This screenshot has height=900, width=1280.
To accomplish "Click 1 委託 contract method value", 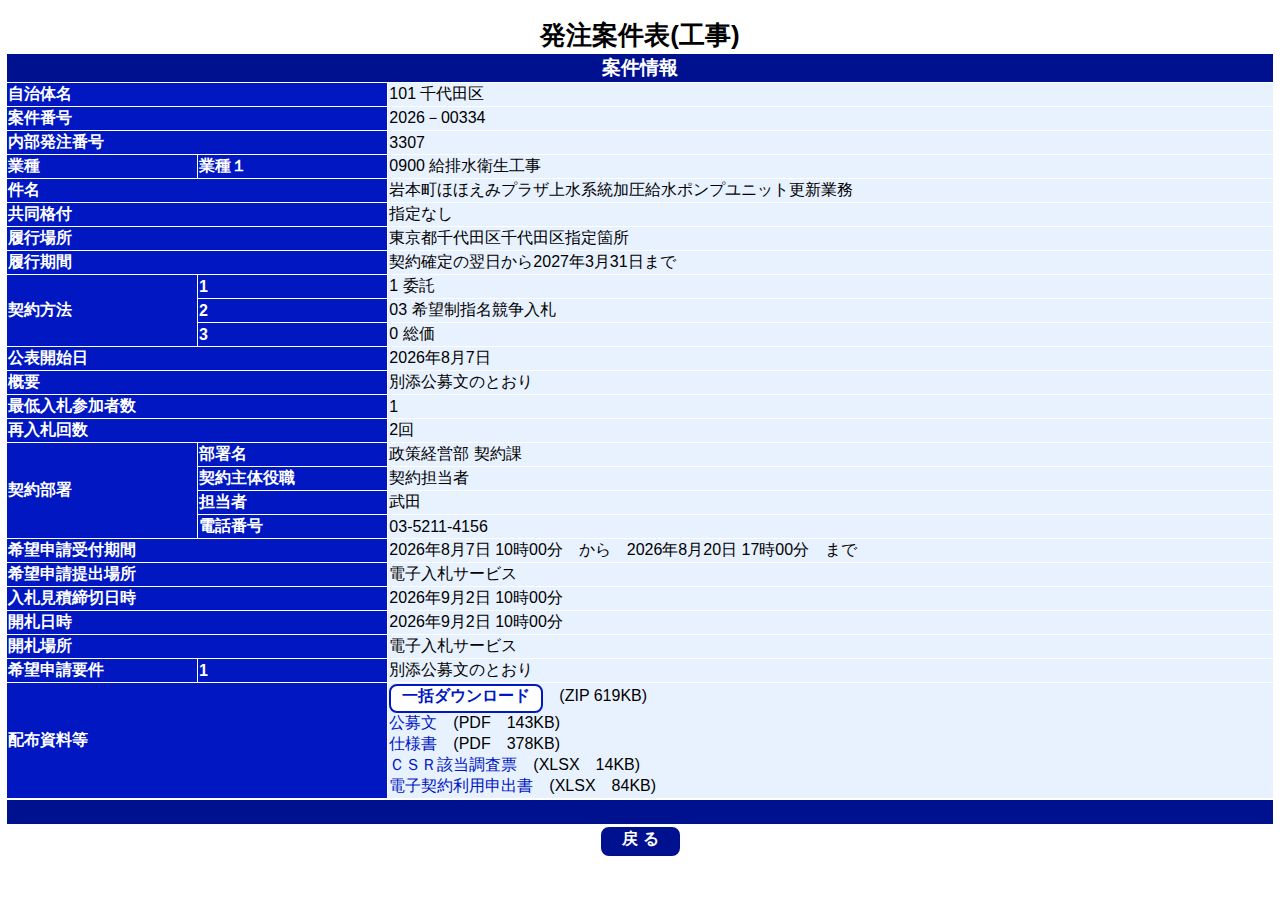I will click(412, 286).
